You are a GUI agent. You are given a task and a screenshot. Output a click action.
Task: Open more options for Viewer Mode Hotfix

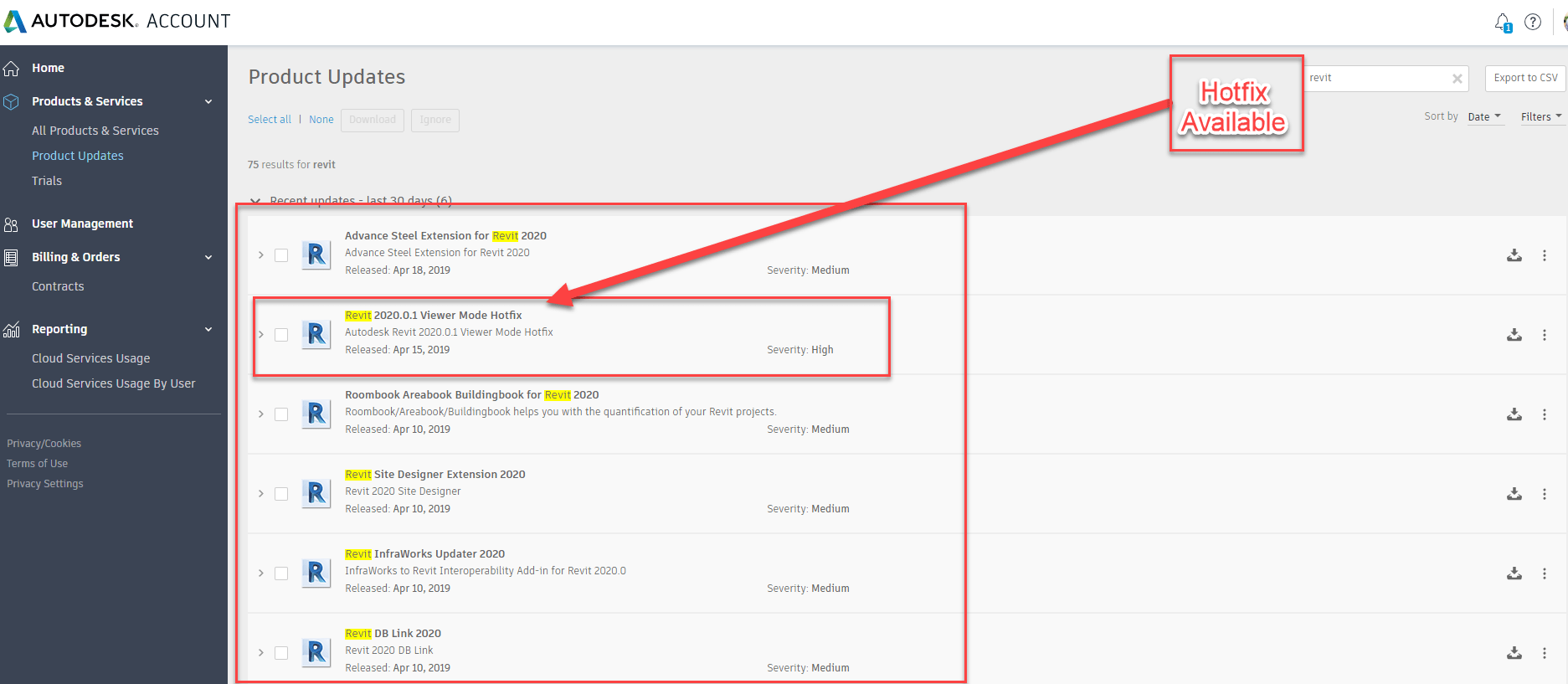click(x=1545, y=335)
